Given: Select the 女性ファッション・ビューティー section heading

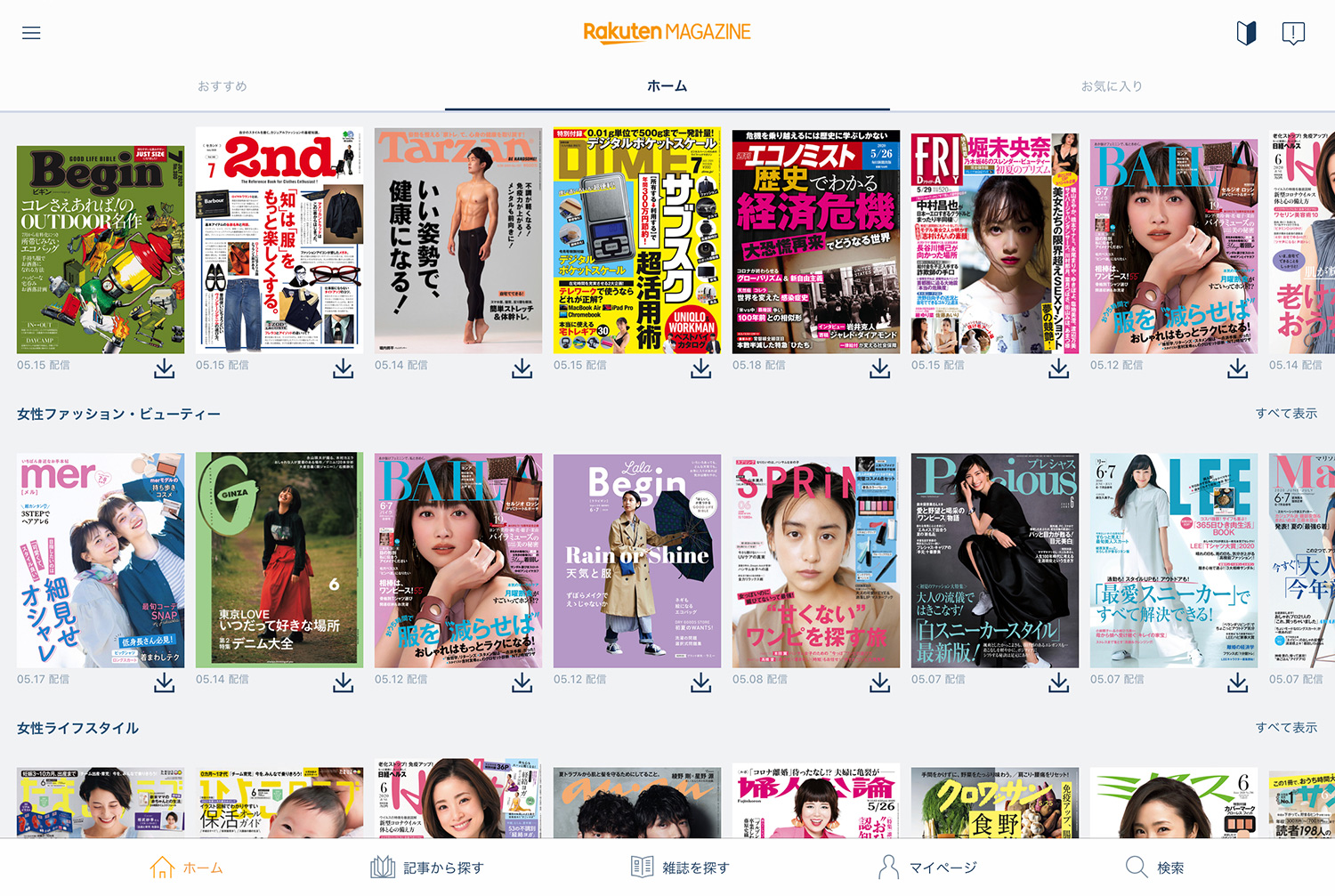Looking at the screenshot, I should click(118, 414).
